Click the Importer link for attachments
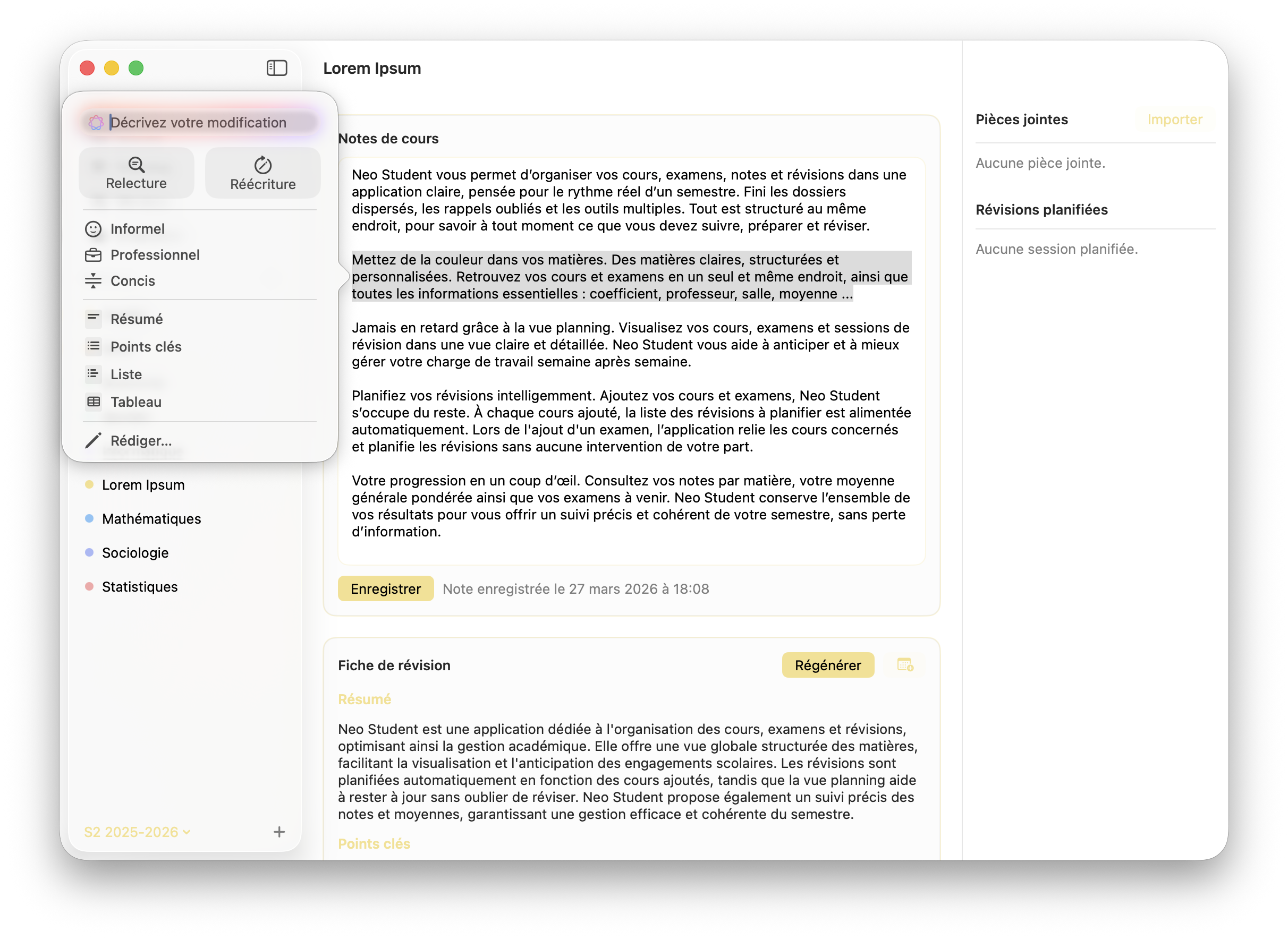 pos(1174,119)
